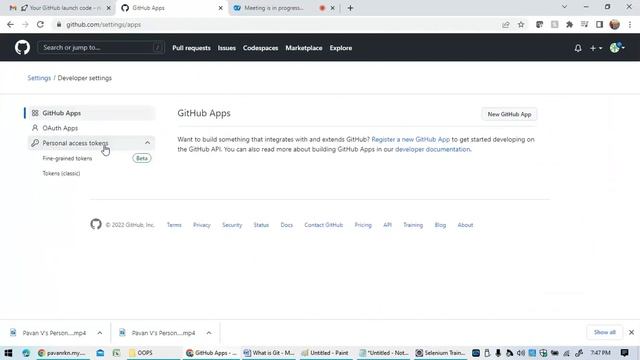Open the Explore page
The image size is (640, 360).
coord(341,48)
